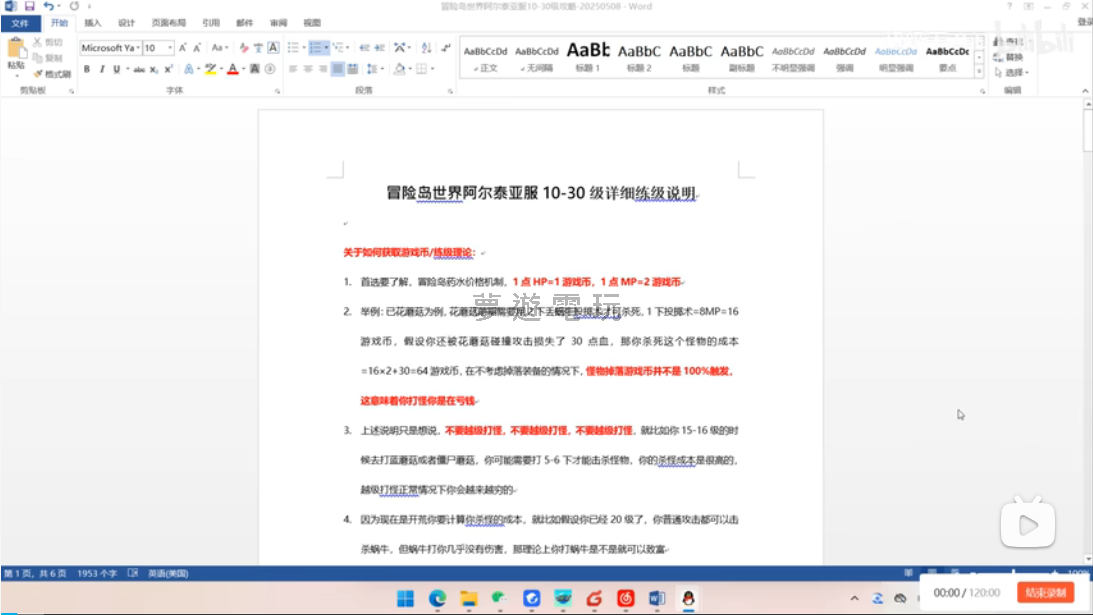Click the increase indent icon
This screenshot has height=615, width=1093.
coord(378,47)
